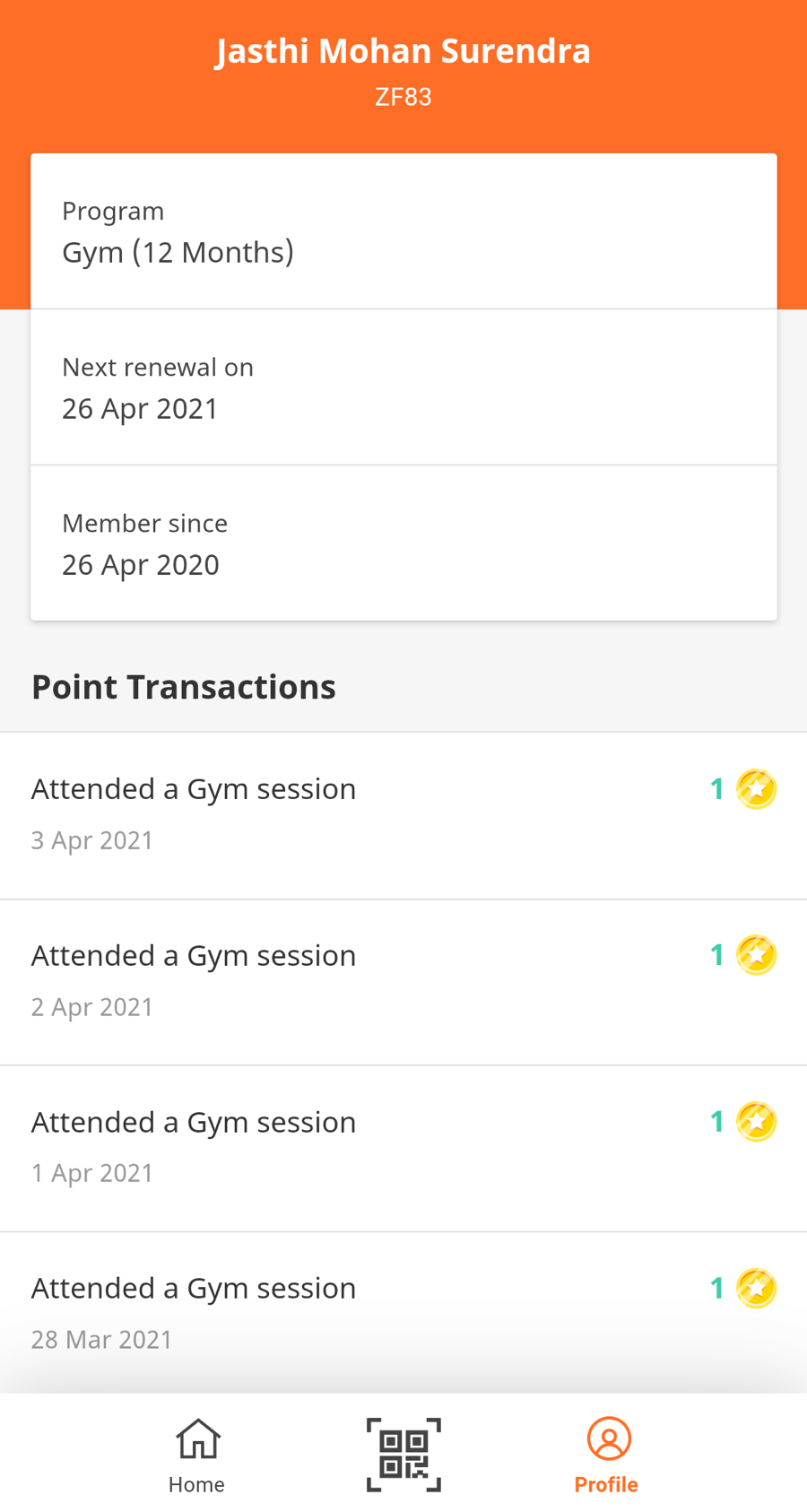Click the gold coin for 3 Apr 2021
The image size is (807, 1512).
click(756, 789)
